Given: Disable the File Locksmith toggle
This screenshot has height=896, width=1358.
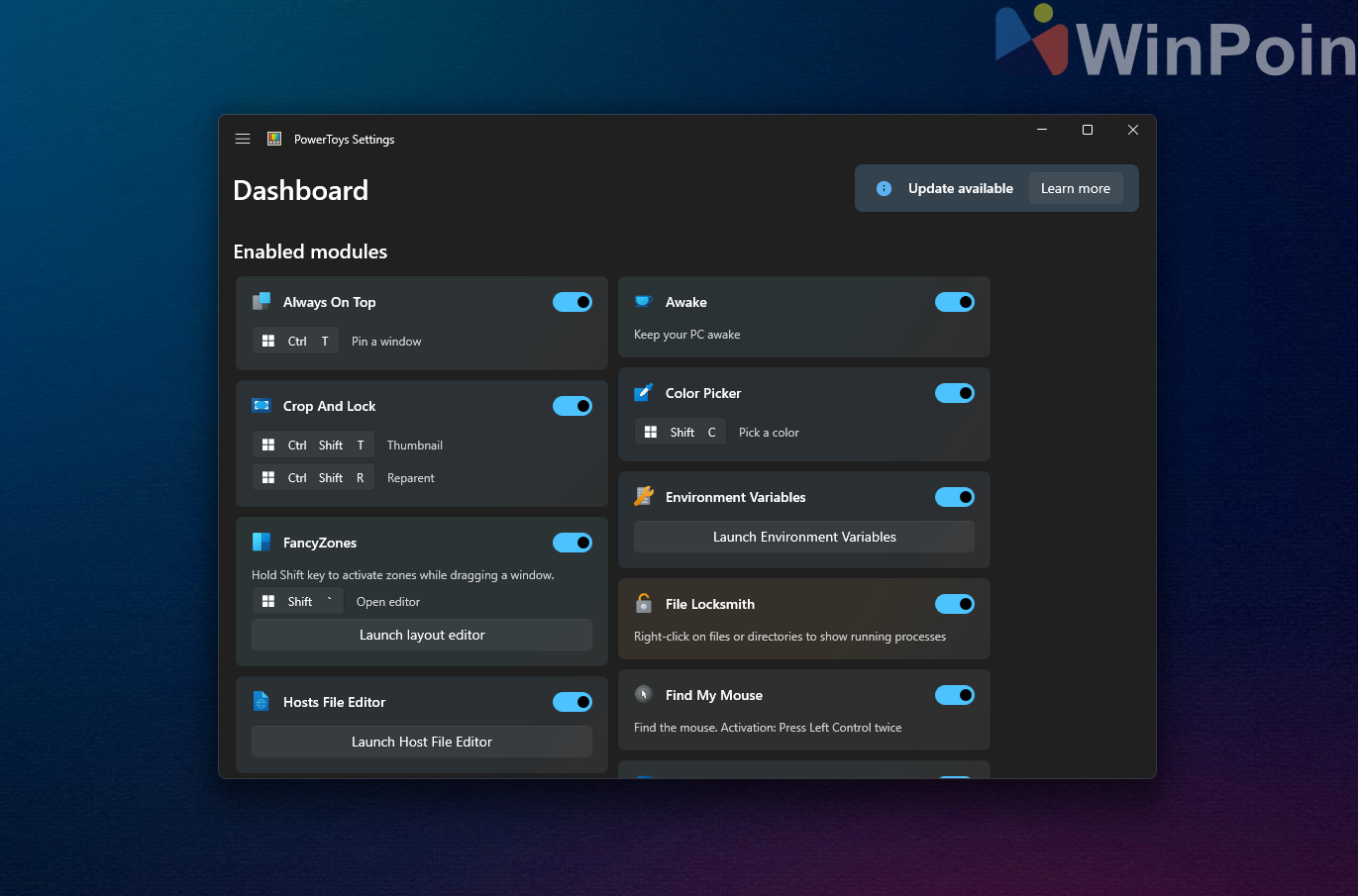Looking at the screenshot, I should click(x=955, y=604).
